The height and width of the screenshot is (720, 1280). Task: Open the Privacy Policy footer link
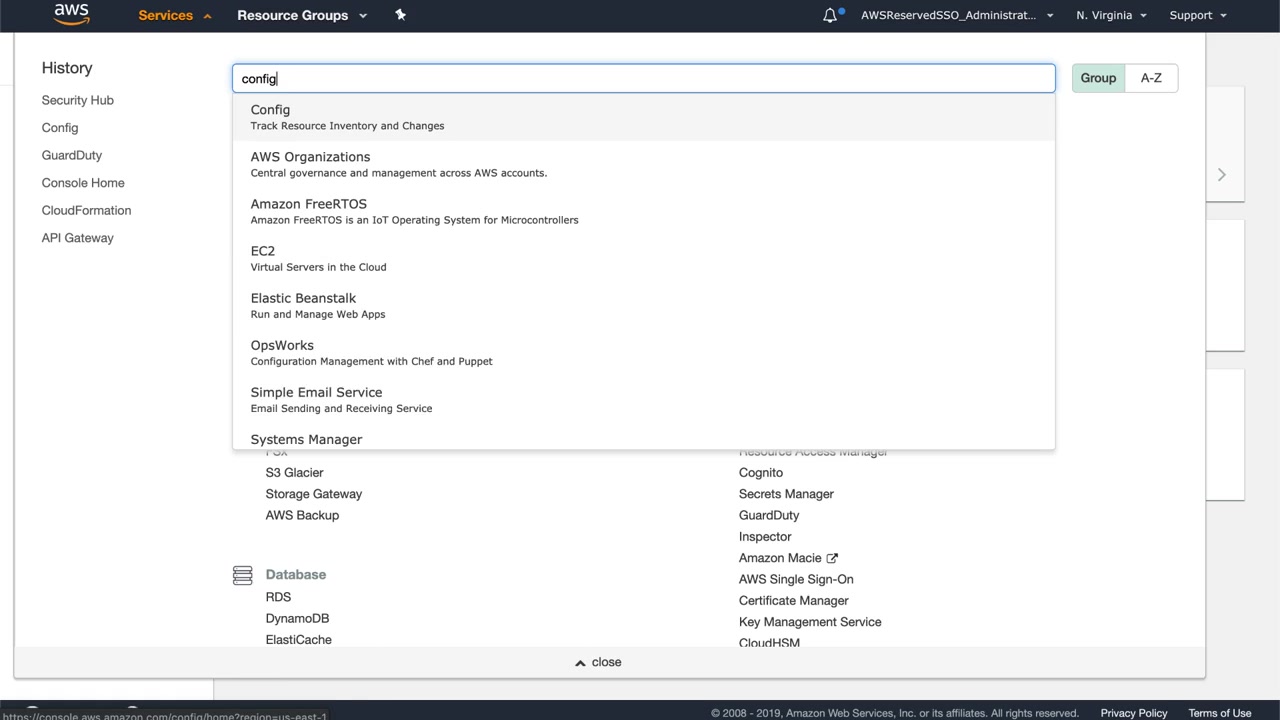point(1133,713)
